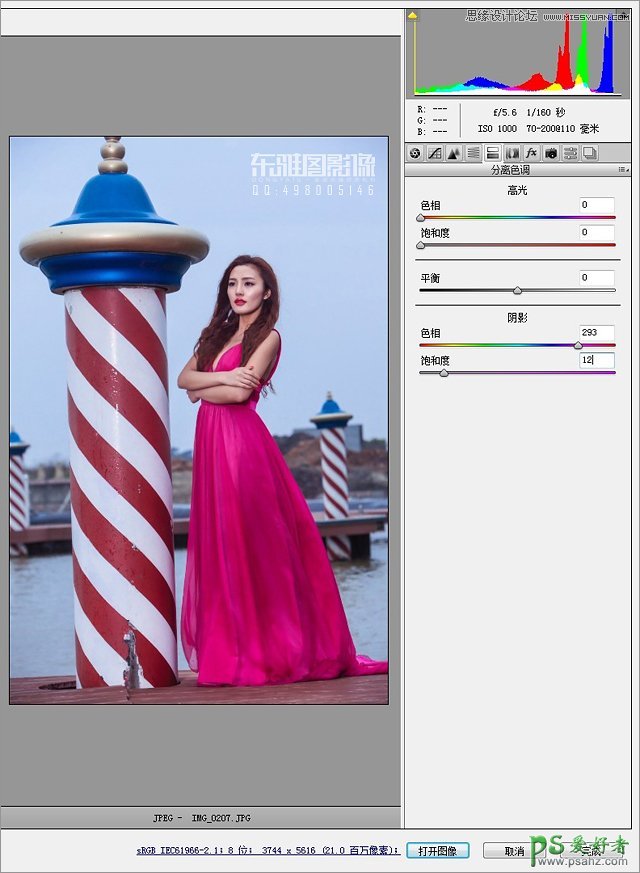Open the 分离色调 panel flyout menu

(622, 170)
